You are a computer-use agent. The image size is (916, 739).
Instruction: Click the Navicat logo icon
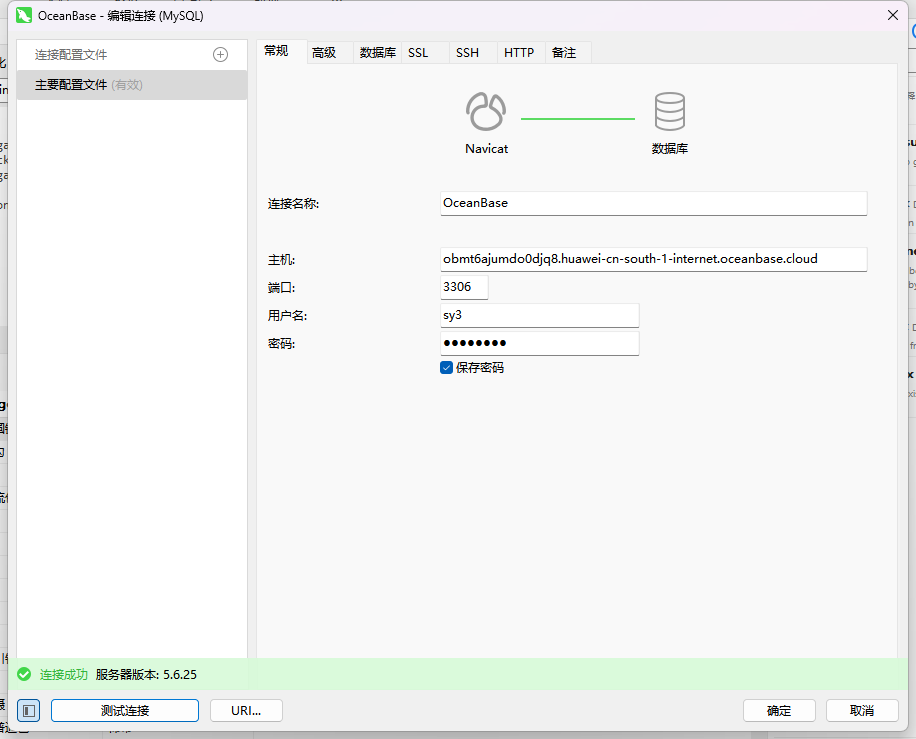[486, 111]
